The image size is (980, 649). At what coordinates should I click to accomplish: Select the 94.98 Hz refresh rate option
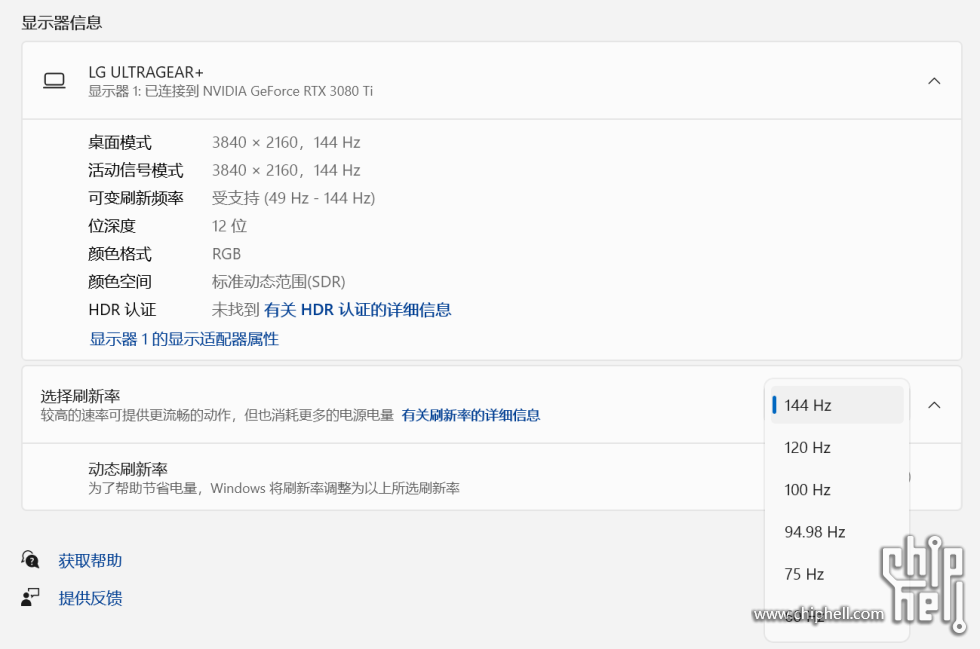coord(837,532)
